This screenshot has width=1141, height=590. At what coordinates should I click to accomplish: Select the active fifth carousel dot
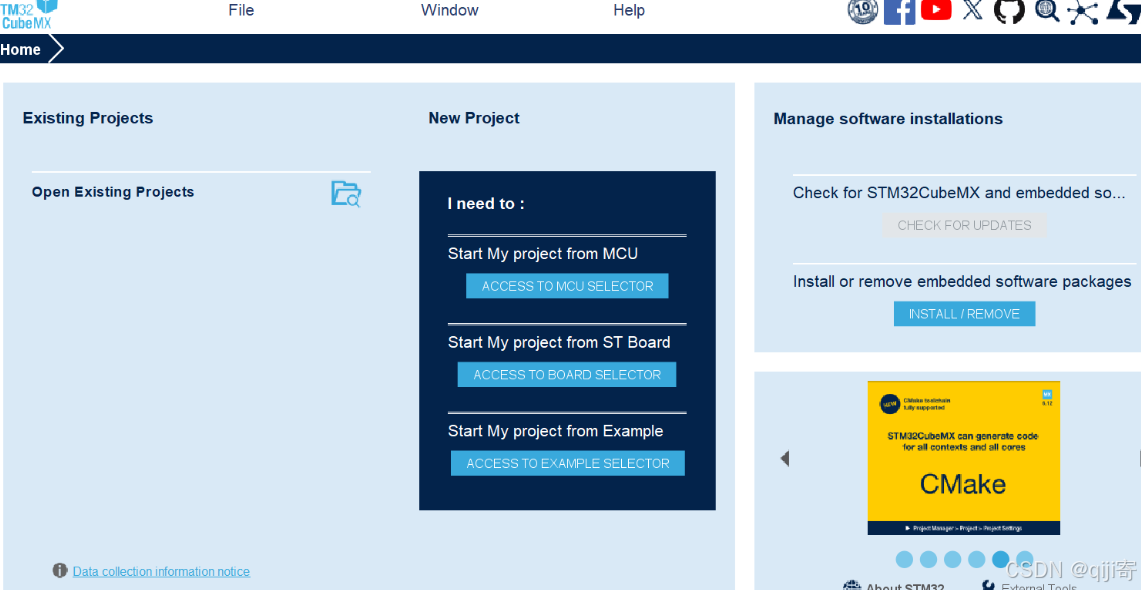tap(1001, 559)
